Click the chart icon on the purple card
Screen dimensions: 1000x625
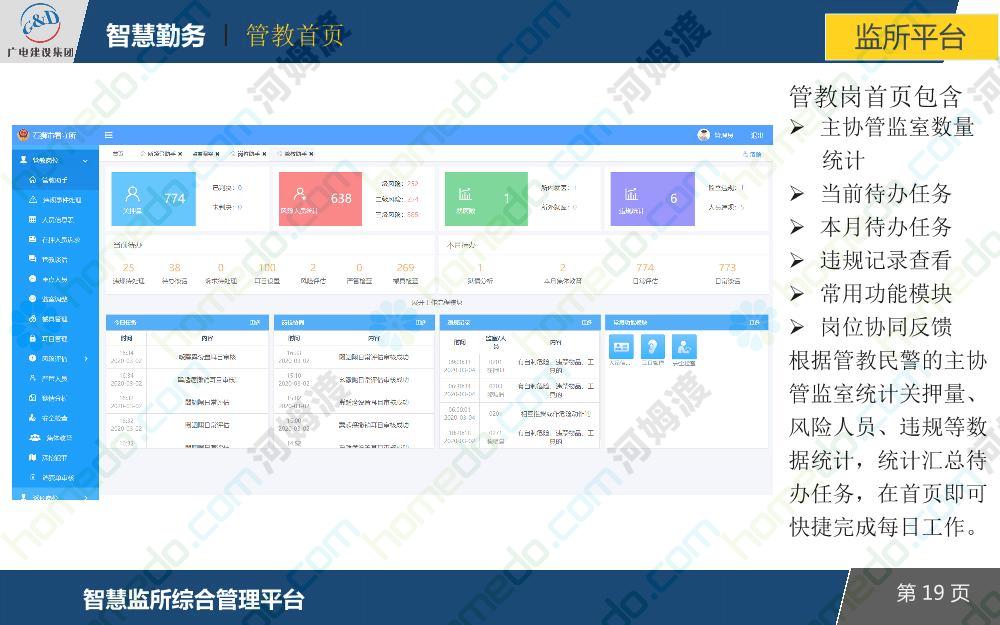pyautogui.click(x=631, y=194)
